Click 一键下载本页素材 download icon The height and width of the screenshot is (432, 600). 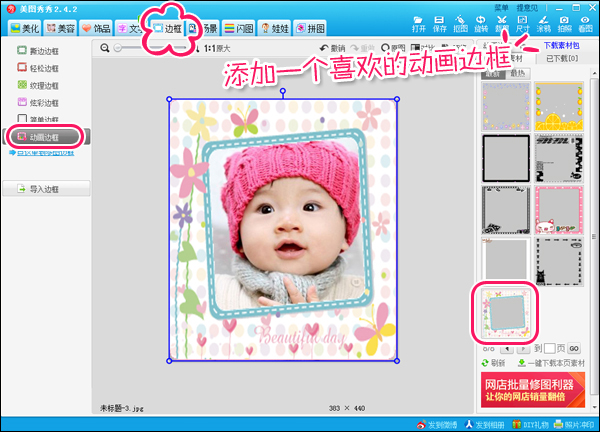(x=521, y=363)
